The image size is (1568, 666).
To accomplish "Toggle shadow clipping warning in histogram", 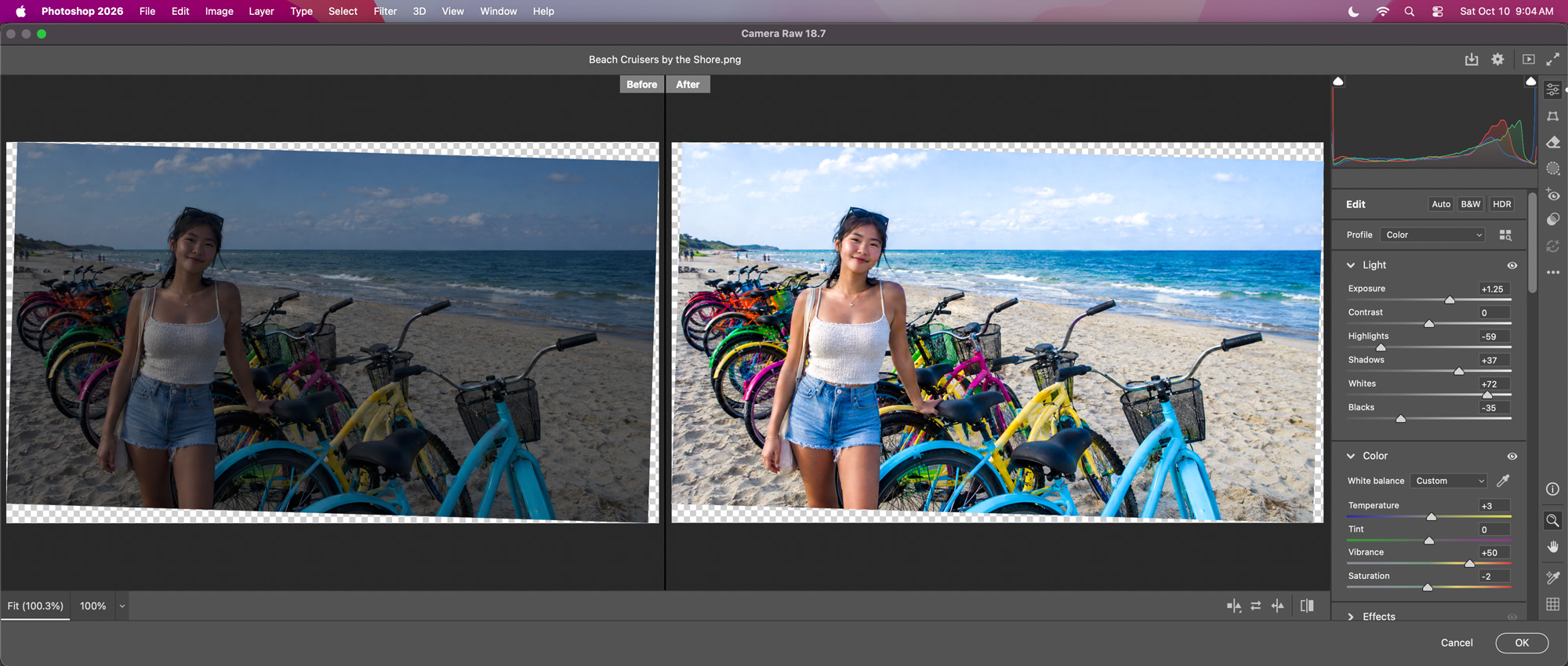I will click(1338, 82).
